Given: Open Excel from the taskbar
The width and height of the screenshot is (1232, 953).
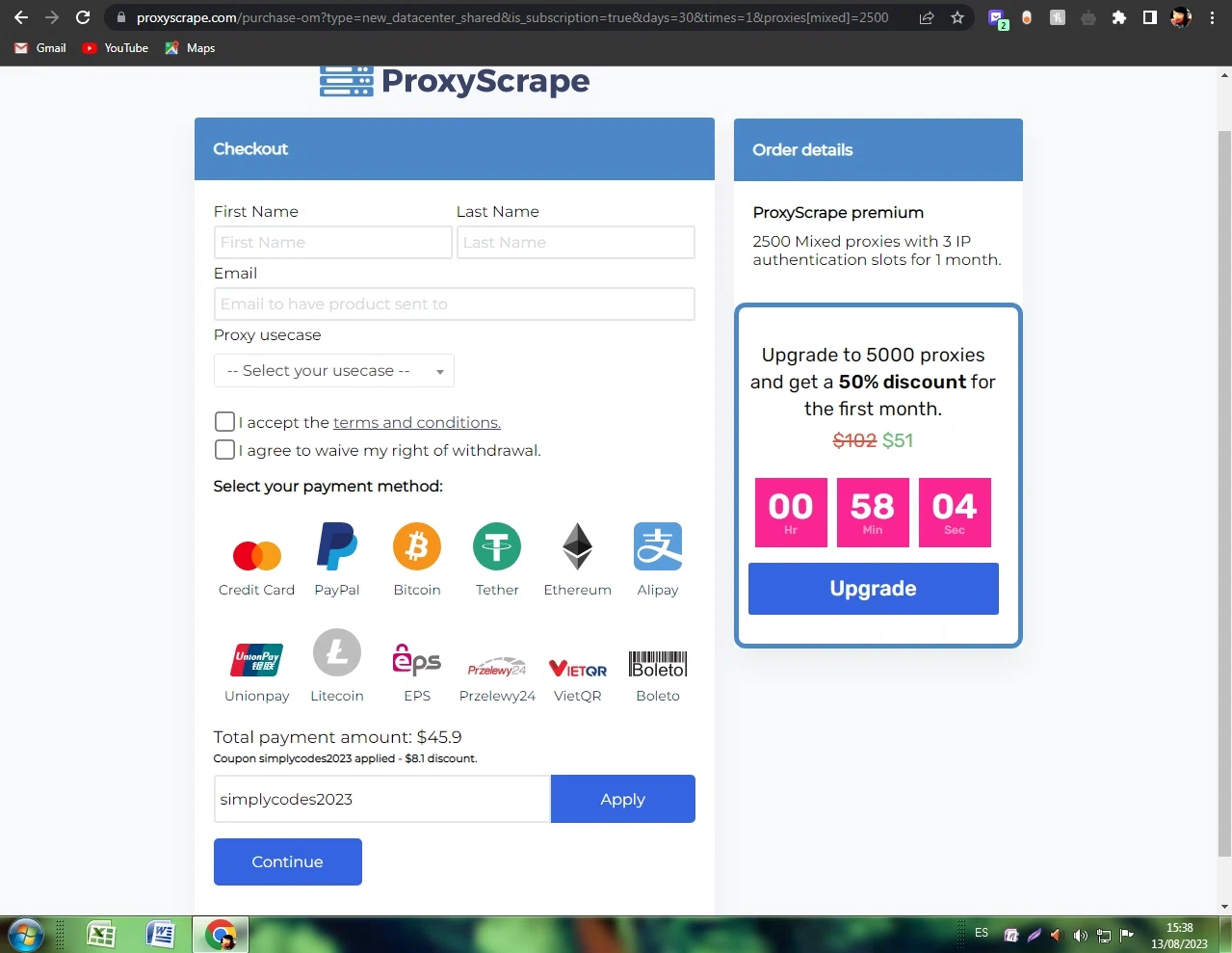Looking at the screenshot, I should coord(100,935).
